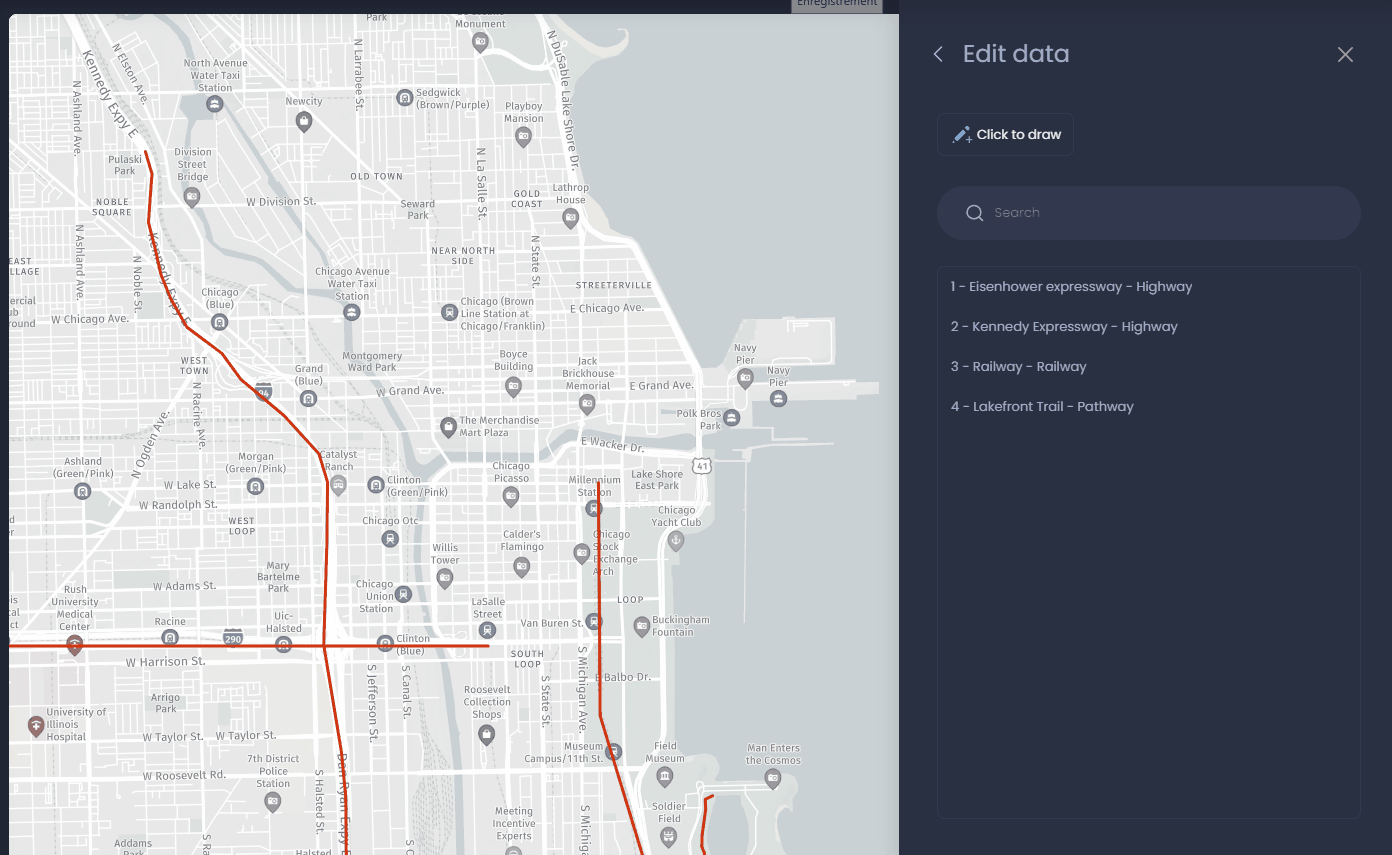Select '4 - Lakefront Trail - Pathway'
The image size is (1392, 855).
[1042, 407]
